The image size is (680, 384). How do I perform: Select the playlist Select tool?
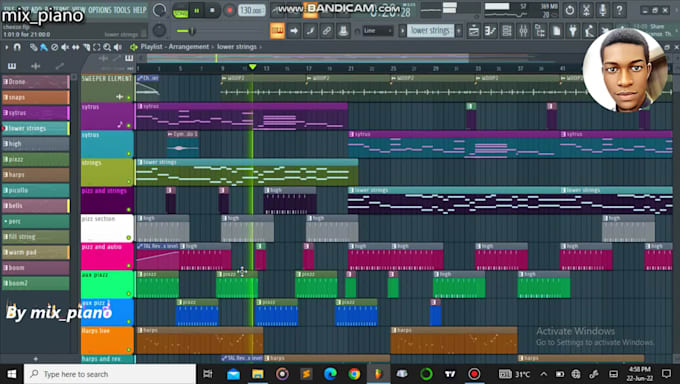97,47
